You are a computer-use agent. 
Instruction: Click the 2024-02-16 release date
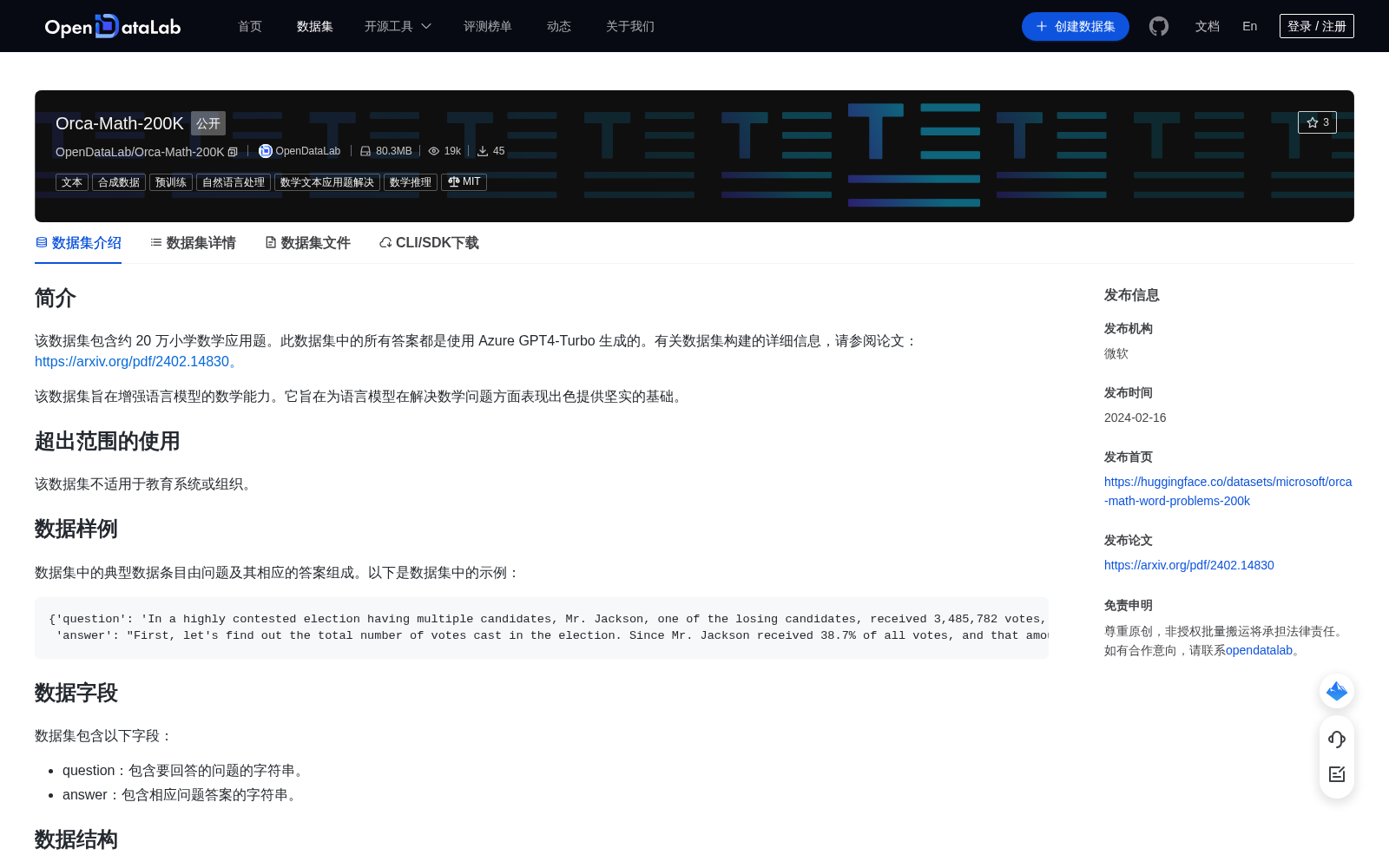[x=1136, y=418]
